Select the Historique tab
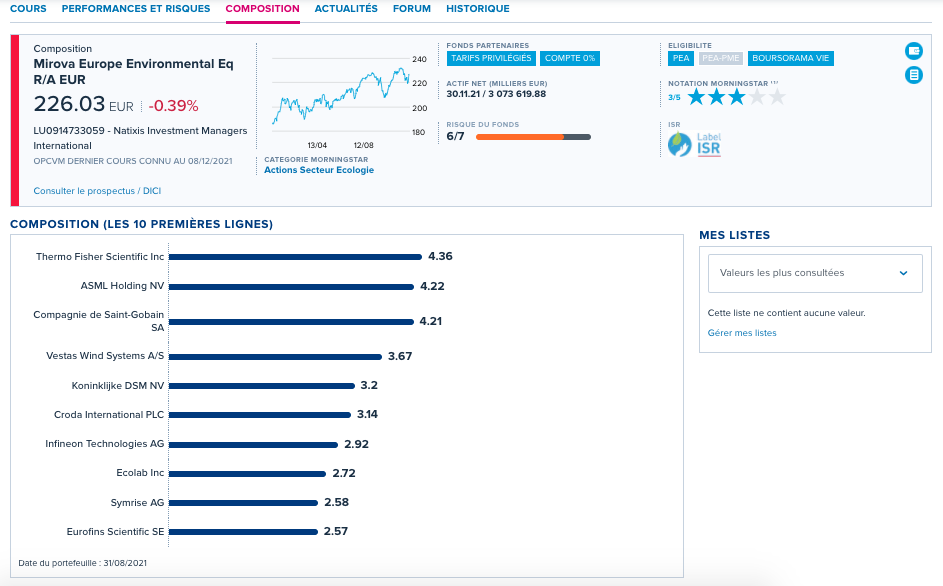 click(478, 9)
